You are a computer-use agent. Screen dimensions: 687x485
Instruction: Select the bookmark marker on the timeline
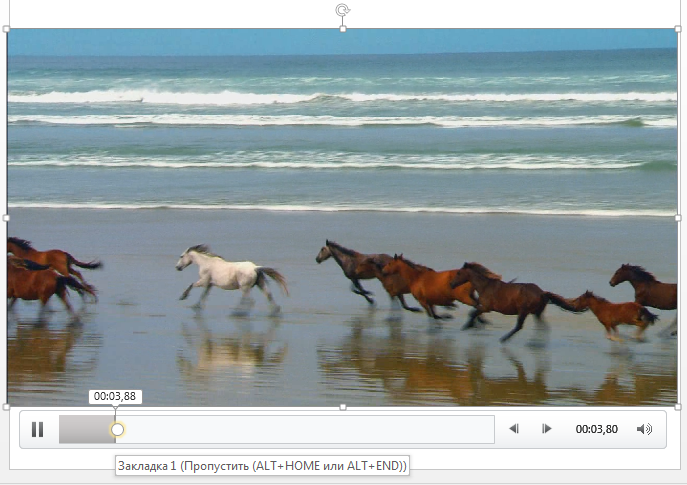(117, 430)
